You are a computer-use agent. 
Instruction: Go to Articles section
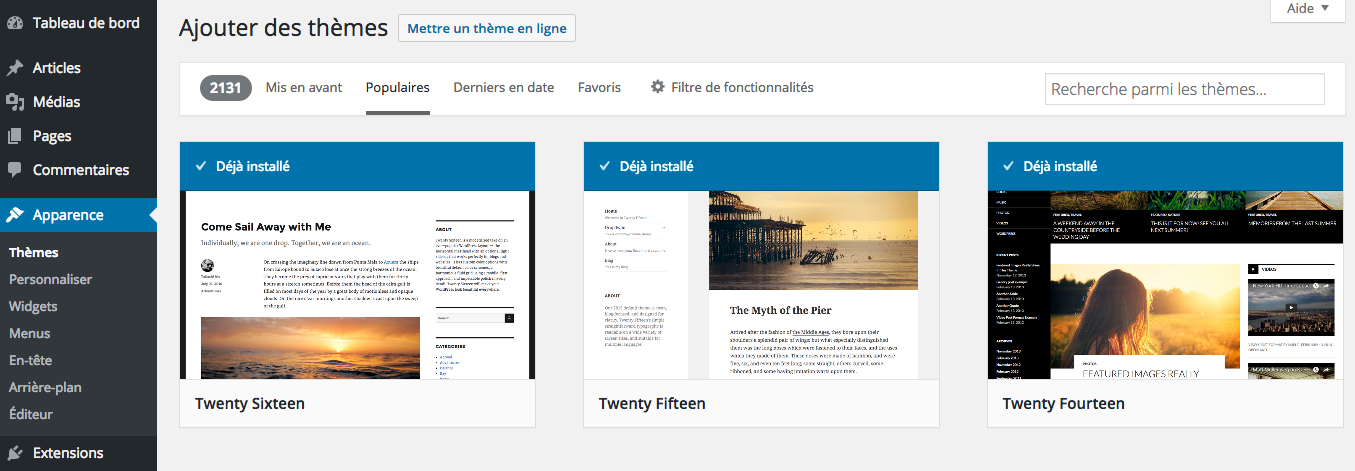tap(78, 68)
